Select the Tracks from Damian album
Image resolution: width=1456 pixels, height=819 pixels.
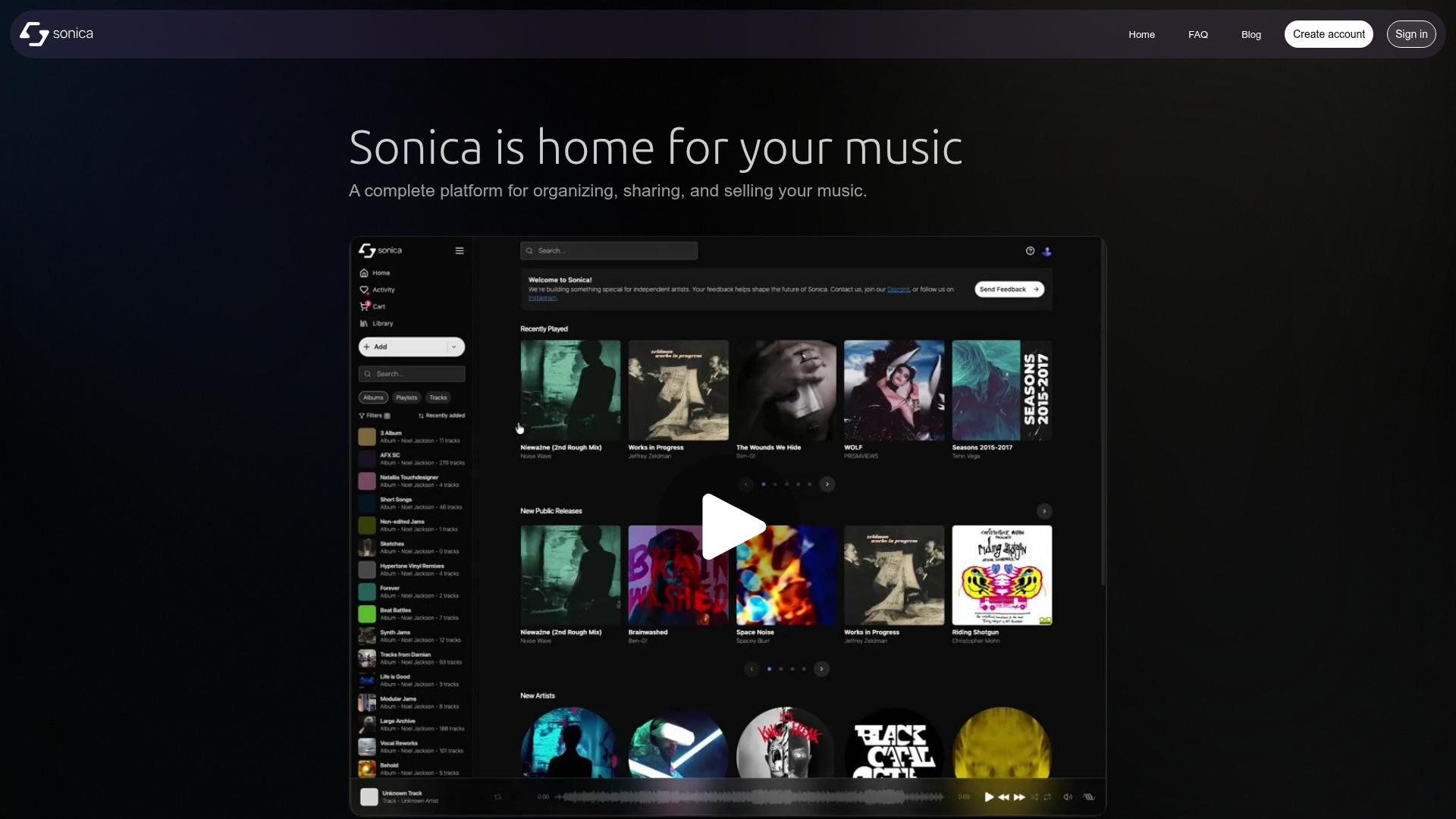coord(412,658)
